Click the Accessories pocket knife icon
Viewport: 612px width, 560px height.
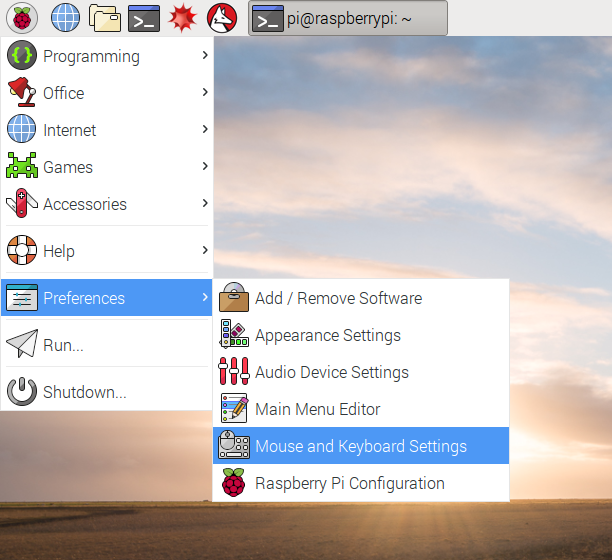(x=22, y=203)
